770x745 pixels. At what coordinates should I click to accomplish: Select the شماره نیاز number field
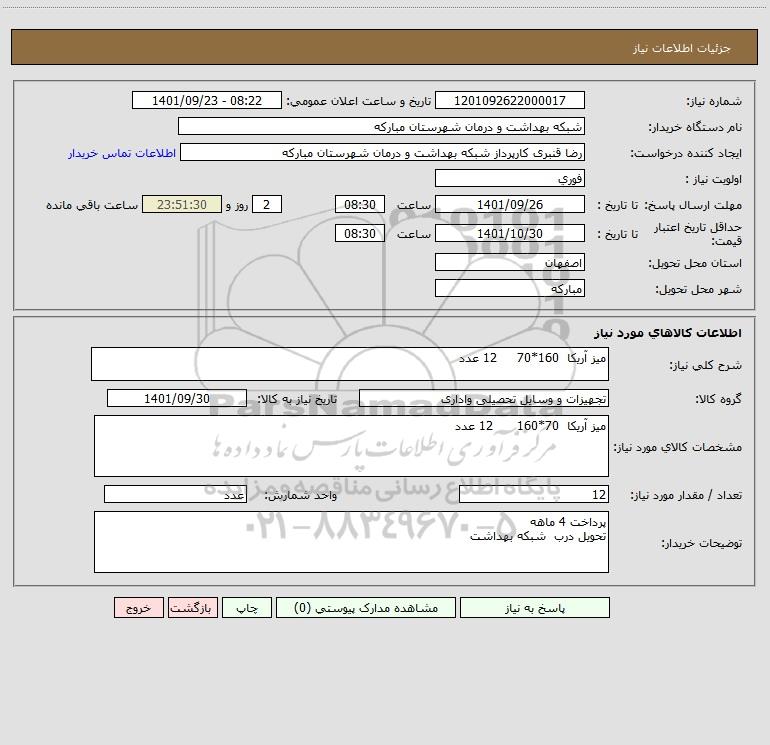(510, 100)
